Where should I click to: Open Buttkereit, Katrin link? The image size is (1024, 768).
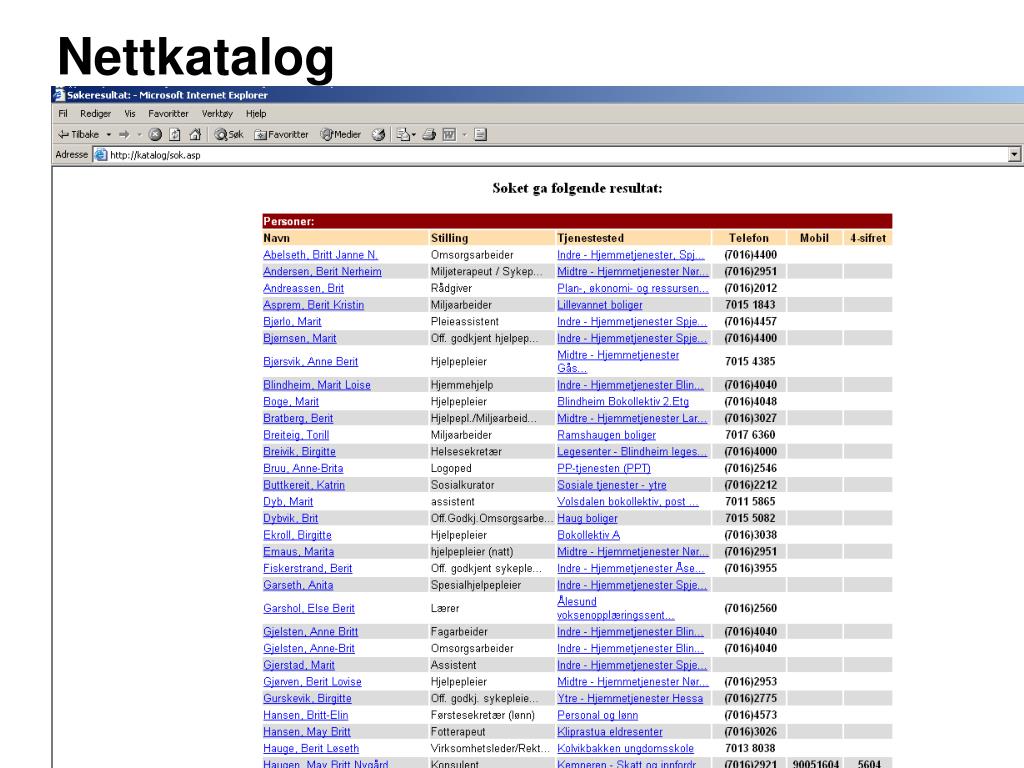point(304,485)
